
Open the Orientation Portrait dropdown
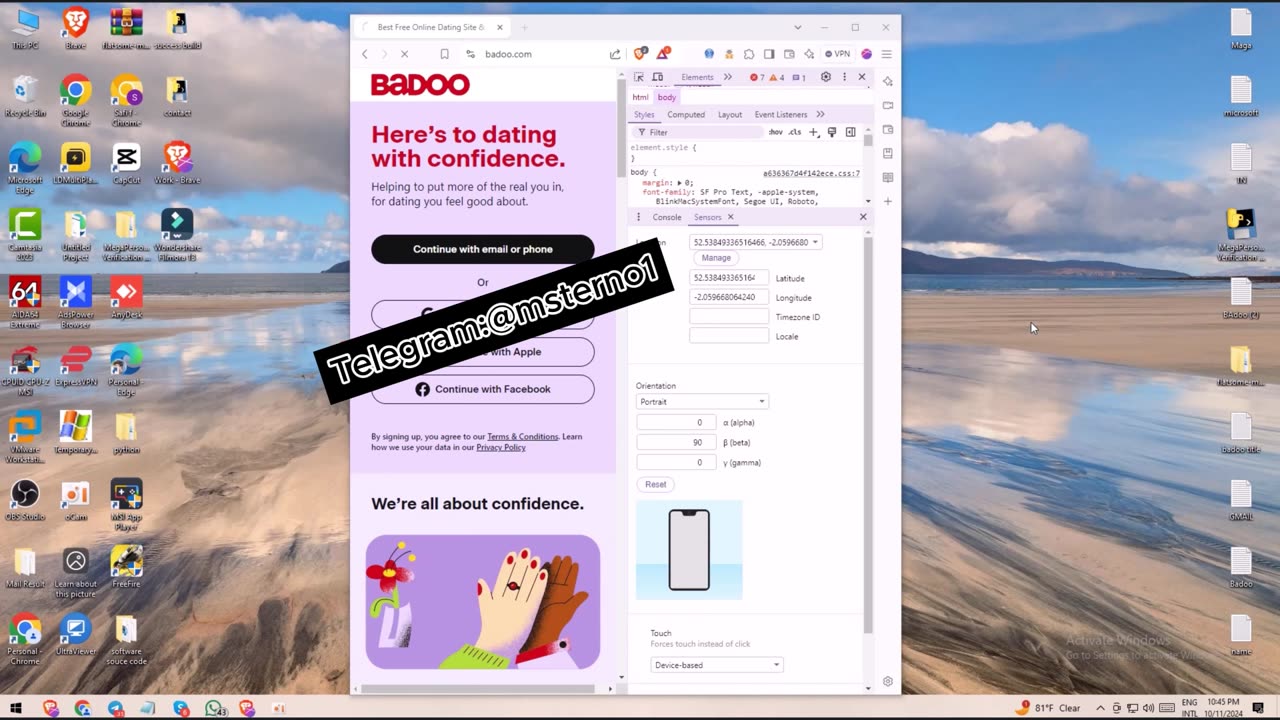click(702, 401)
